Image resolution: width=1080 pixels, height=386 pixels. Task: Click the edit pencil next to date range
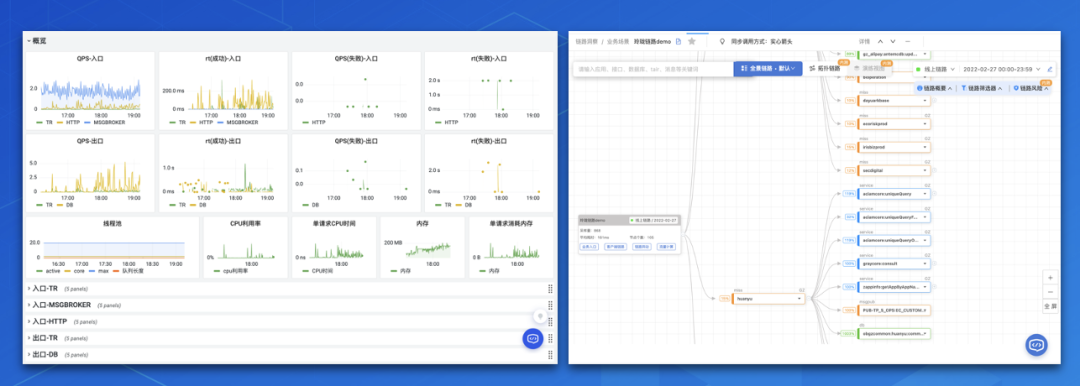[x=1050, y=69]
